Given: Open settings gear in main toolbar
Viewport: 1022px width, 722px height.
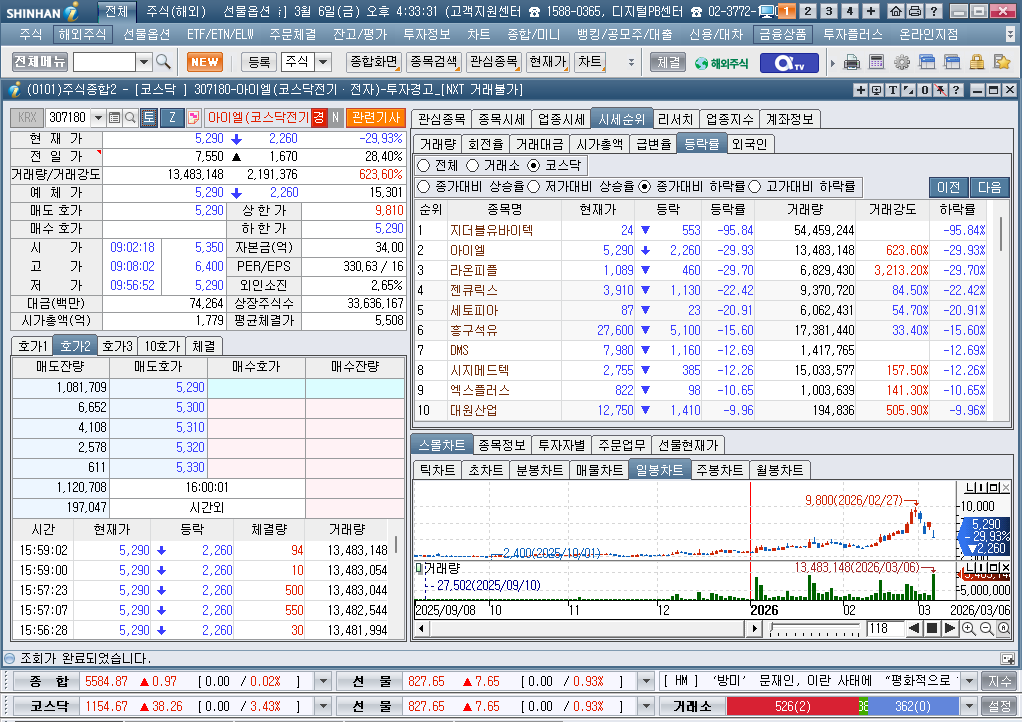Looking at the screenshot, I should (901, 63).
